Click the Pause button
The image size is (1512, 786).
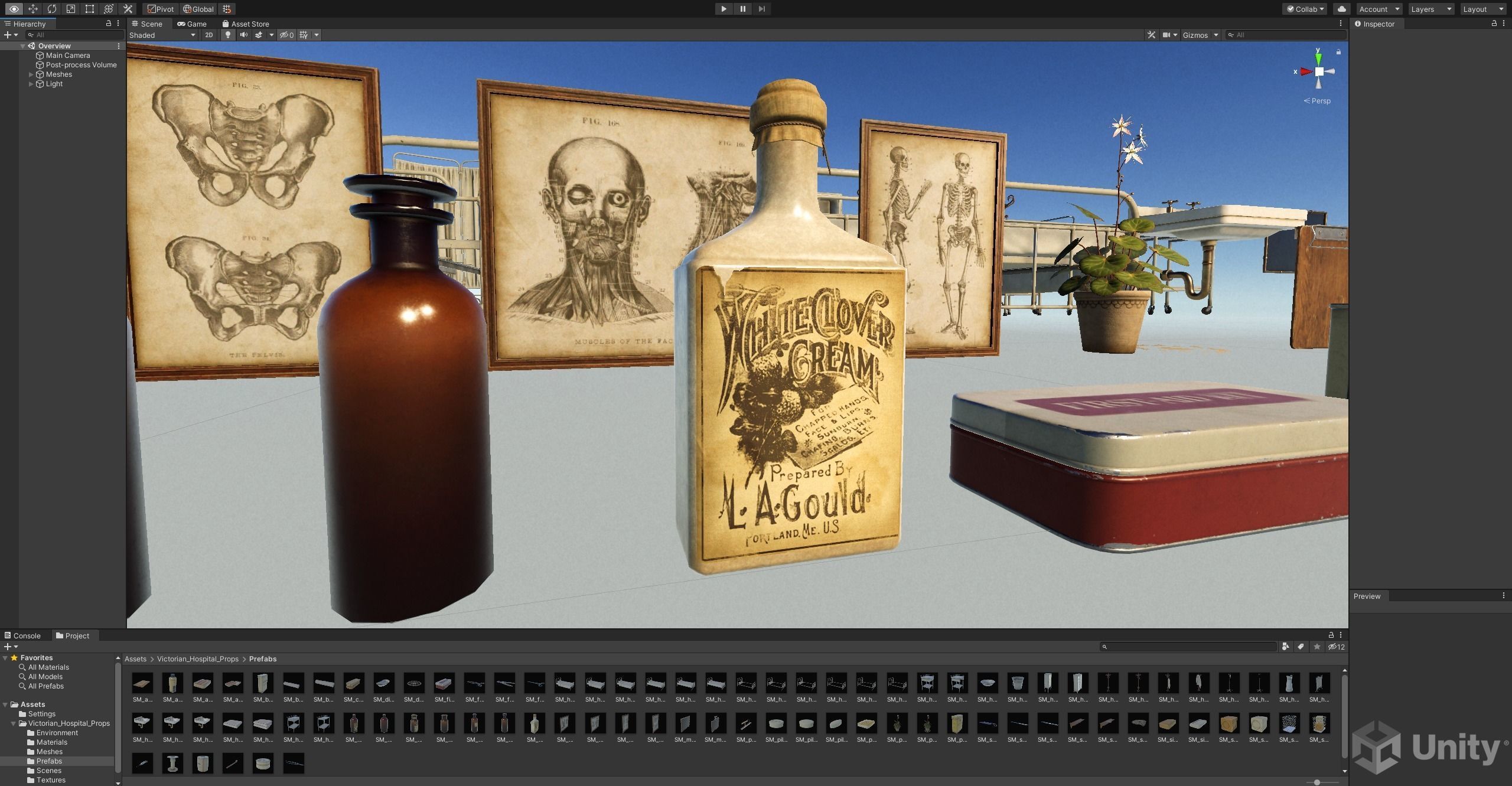coord(742,9)
